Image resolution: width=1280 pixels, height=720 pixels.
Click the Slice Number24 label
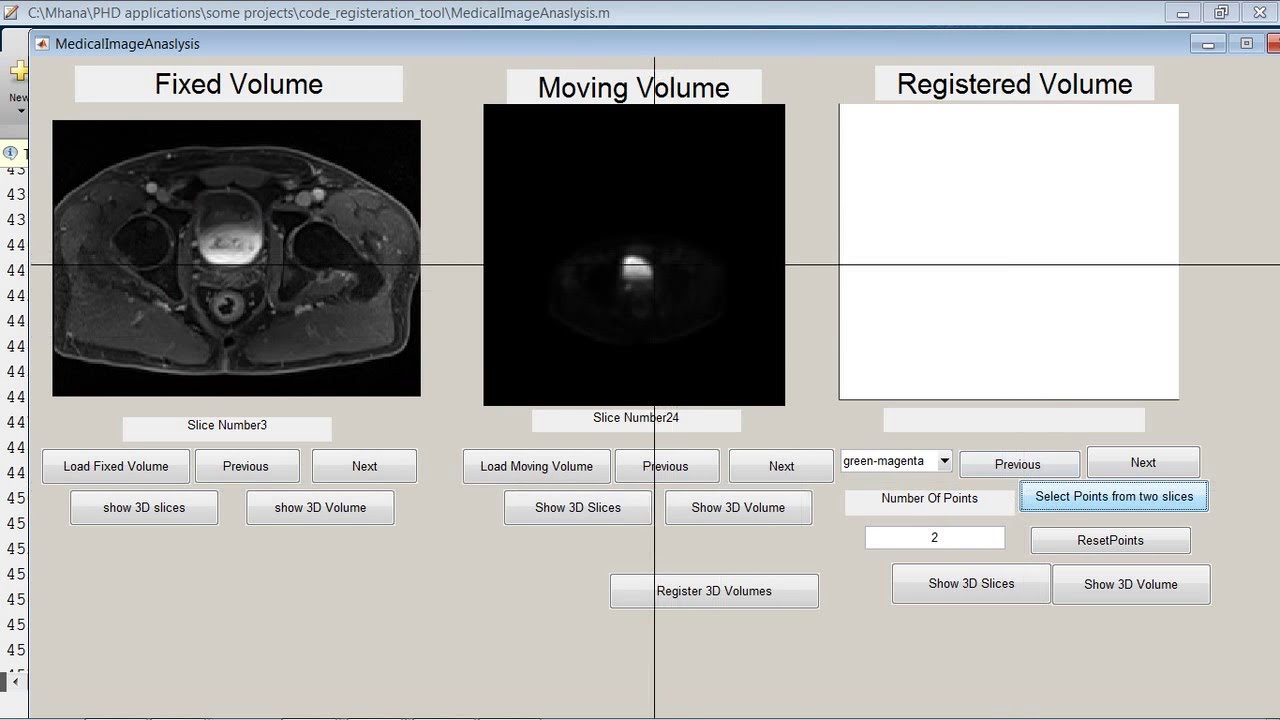point(636,419)
